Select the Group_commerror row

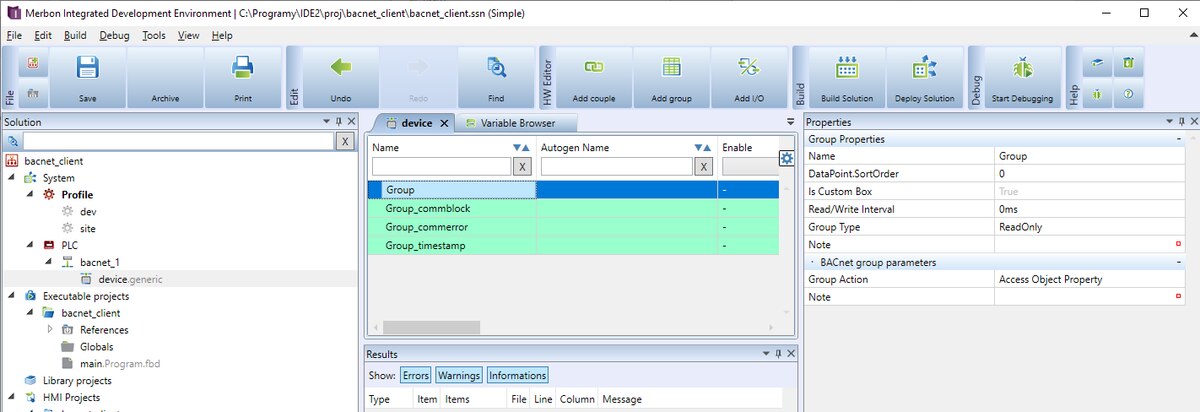pyautogui.click(x=427, y=227)
